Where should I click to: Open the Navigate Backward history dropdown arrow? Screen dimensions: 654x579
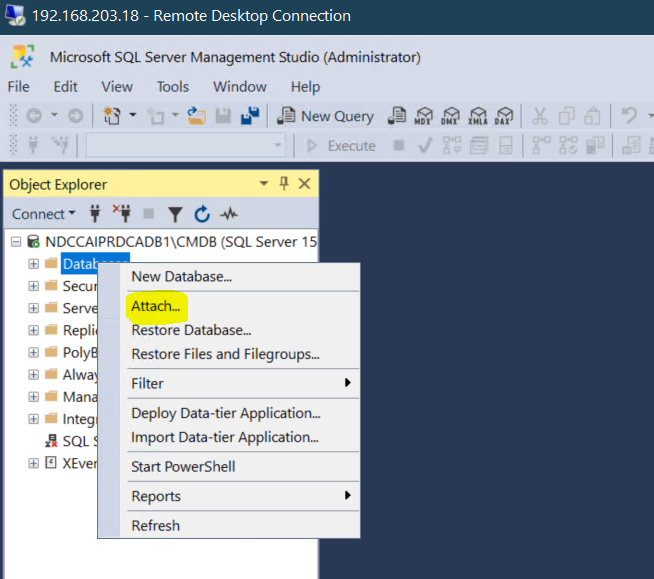coord(54,114)
